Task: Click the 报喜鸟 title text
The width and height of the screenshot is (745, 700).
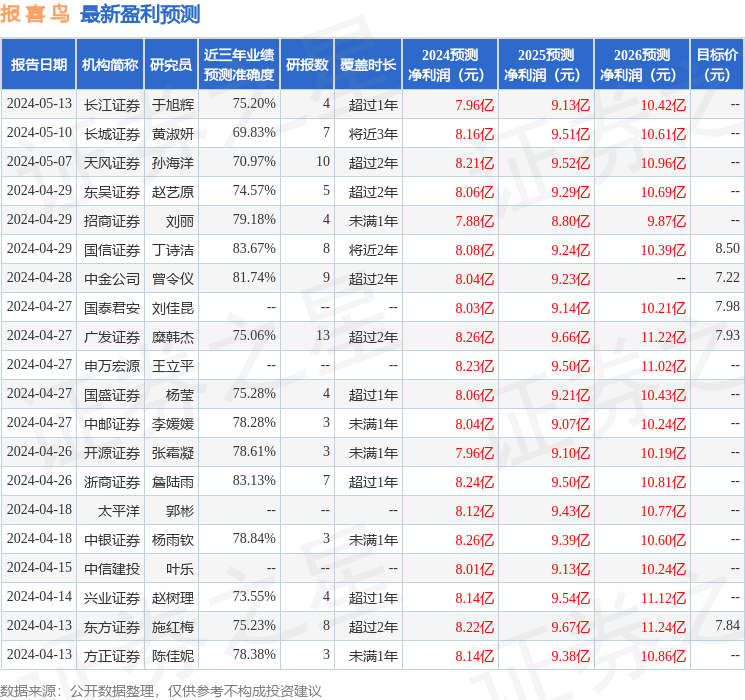Action: [x=35, y=14]
